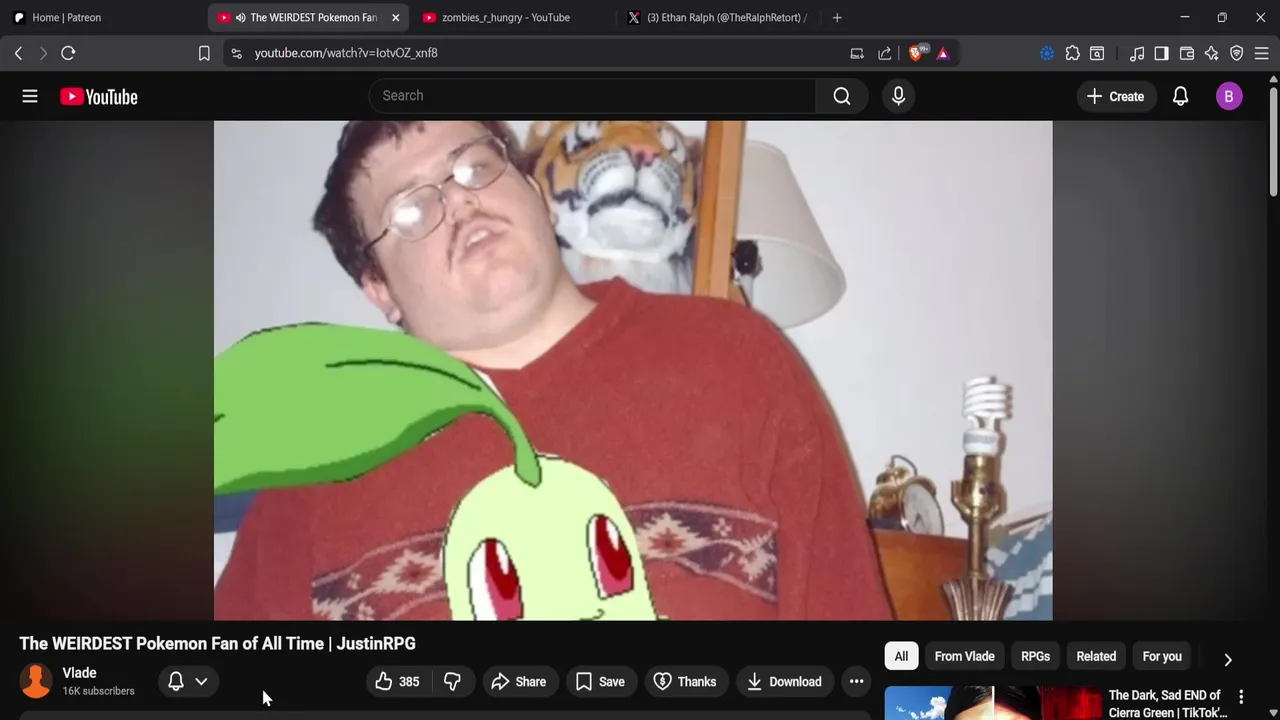This screenshot has height=720, width=1280.
Task: Toggle channel notification bell for Vlade
Action: pos(176,682)
